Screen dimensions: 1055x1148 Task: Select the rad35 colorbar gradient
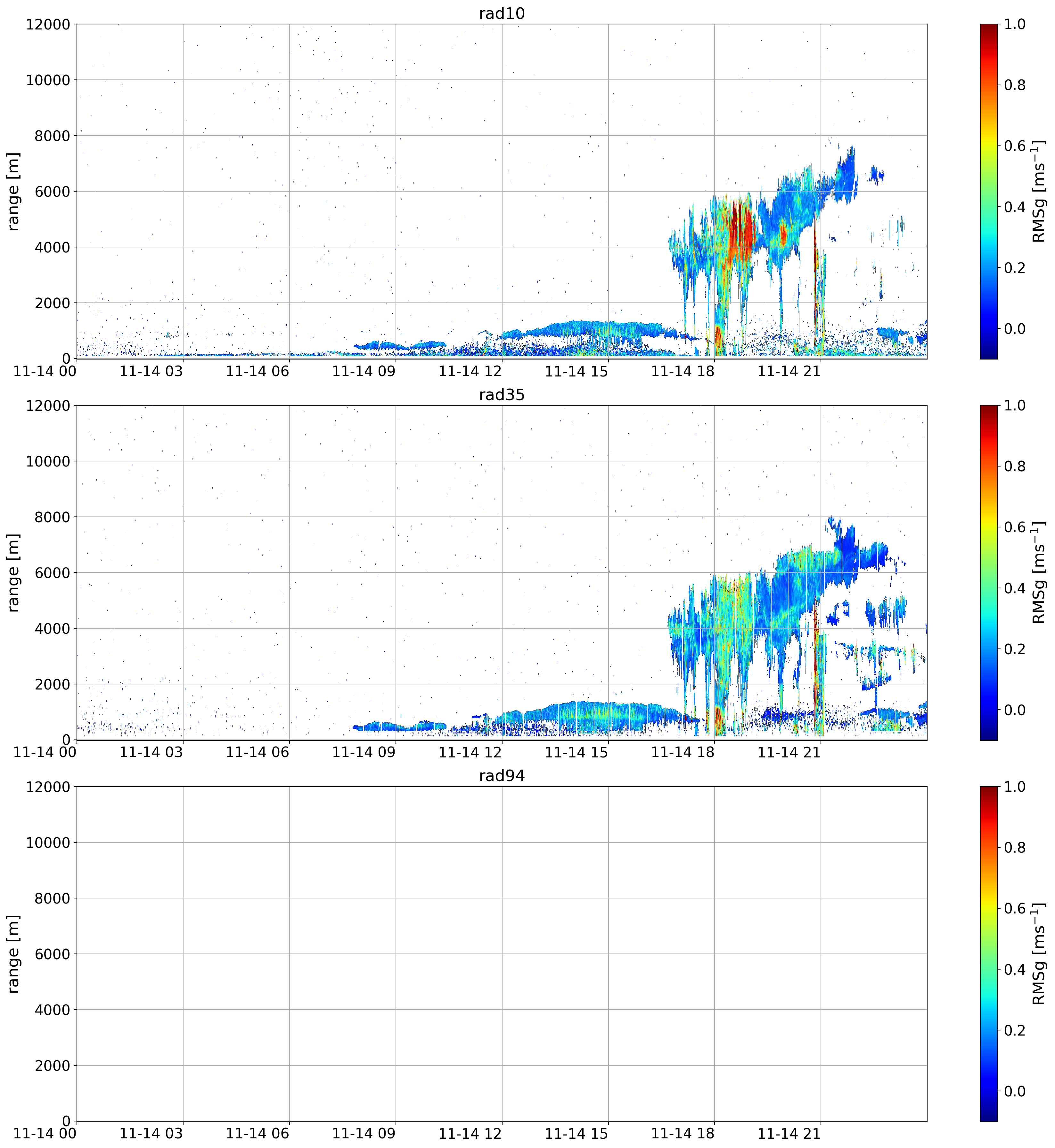tap(989, 572)
